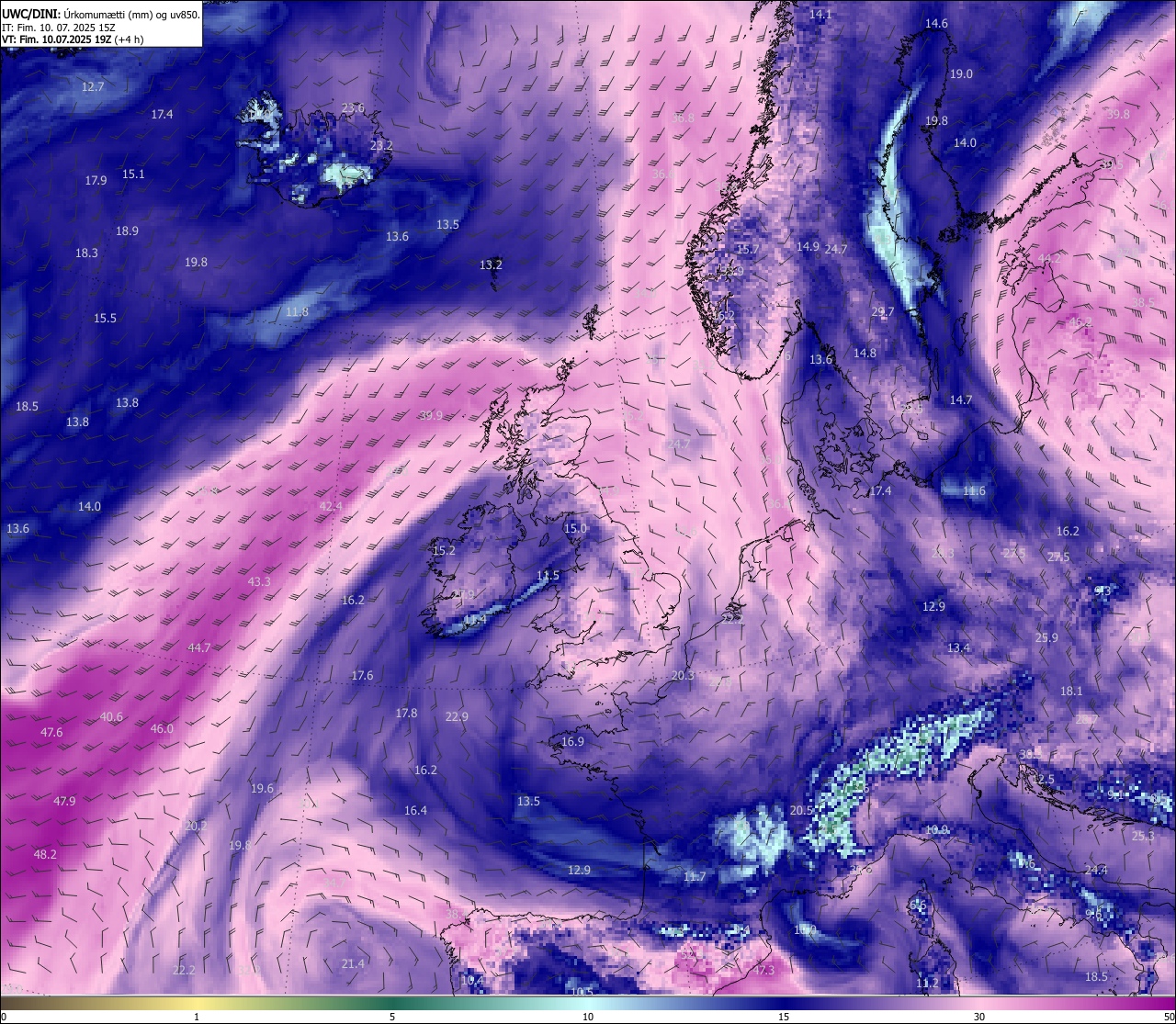
Task: Click the 20.3 value over the English Channel
Action: (683, 676)
